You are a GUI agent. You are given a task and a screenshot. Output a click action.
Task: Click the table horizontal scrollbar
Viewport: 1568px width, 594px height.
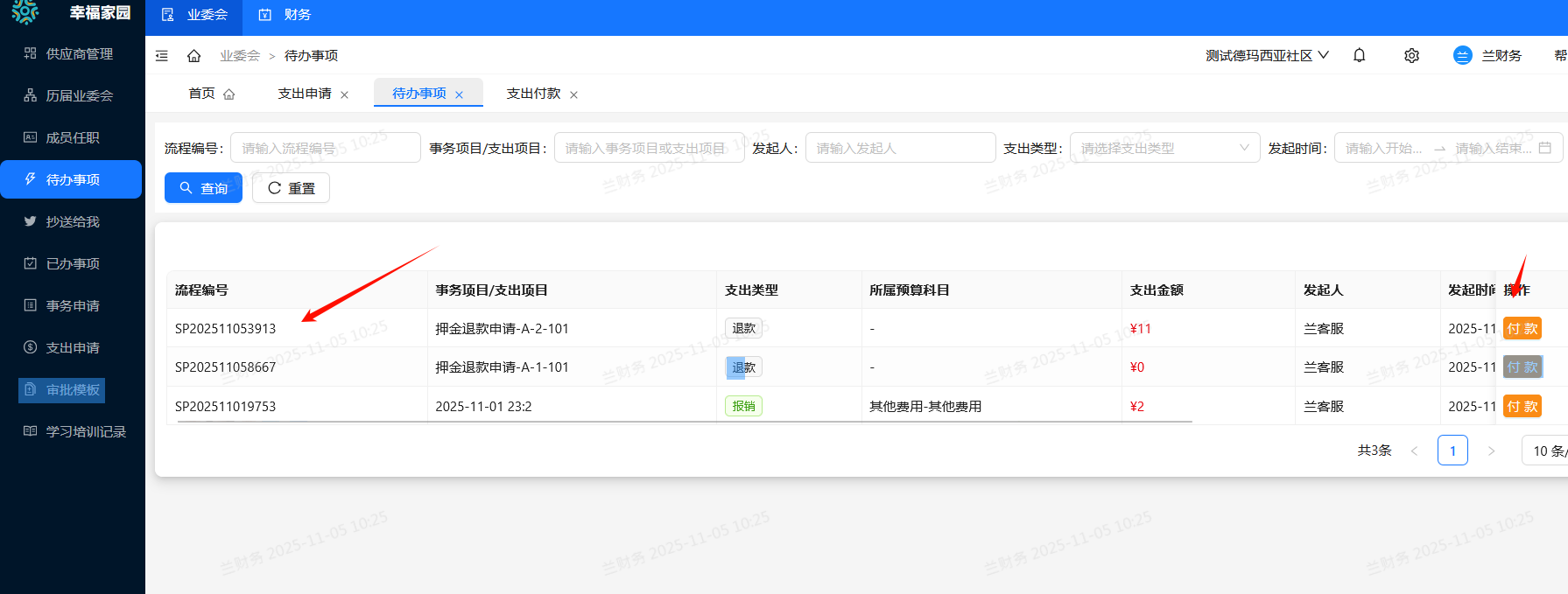[685, 422]
